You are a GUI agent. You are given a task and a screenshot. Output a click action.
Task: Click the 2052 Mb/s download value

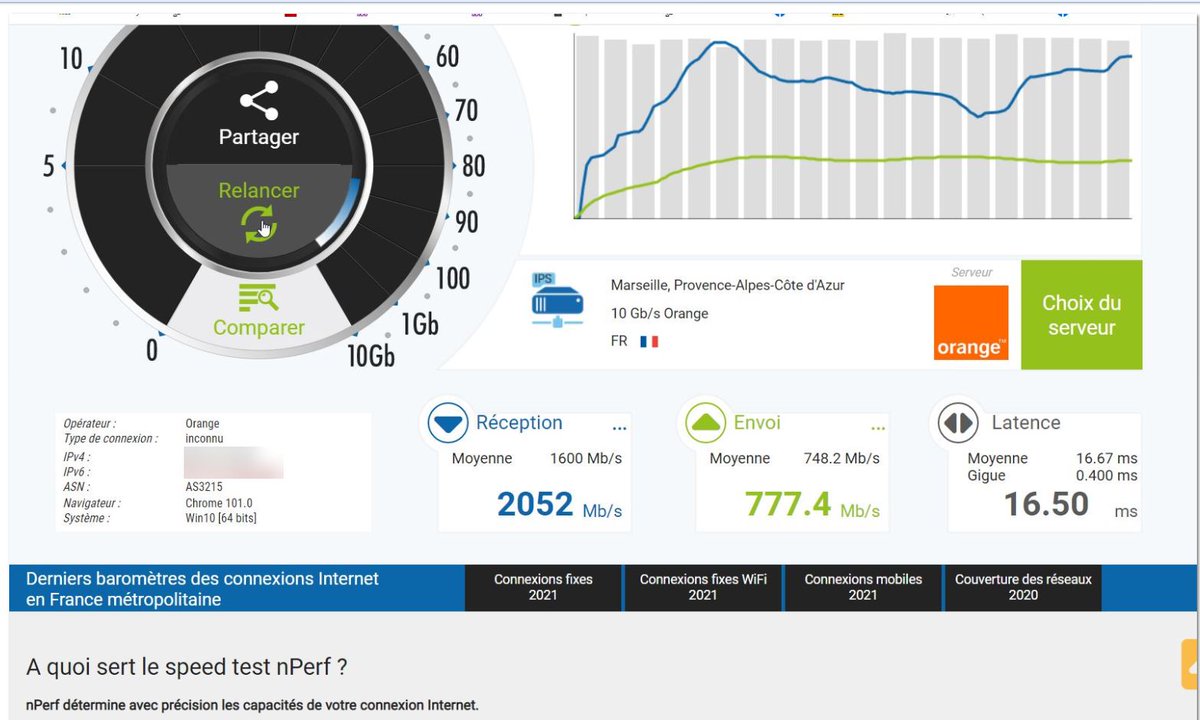(559, 505)
